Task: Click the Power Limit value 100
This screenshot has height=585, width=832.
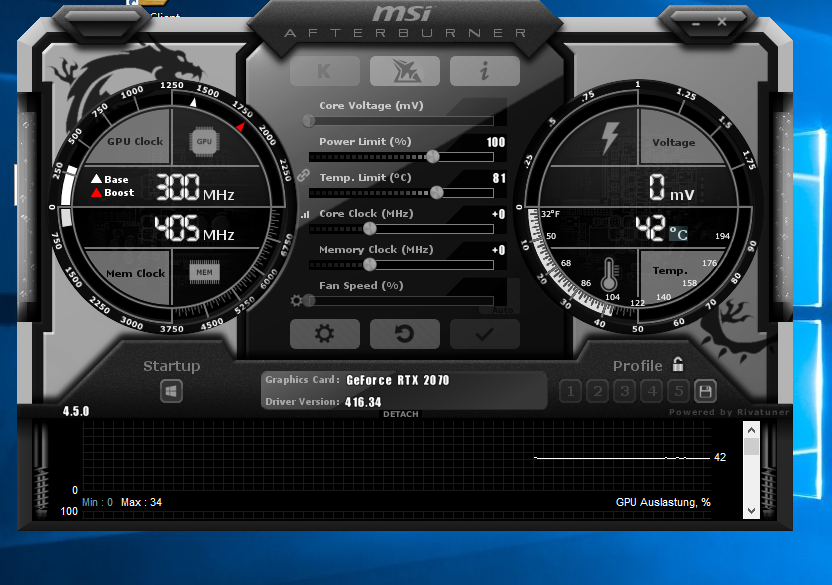Action: [496, 142]
